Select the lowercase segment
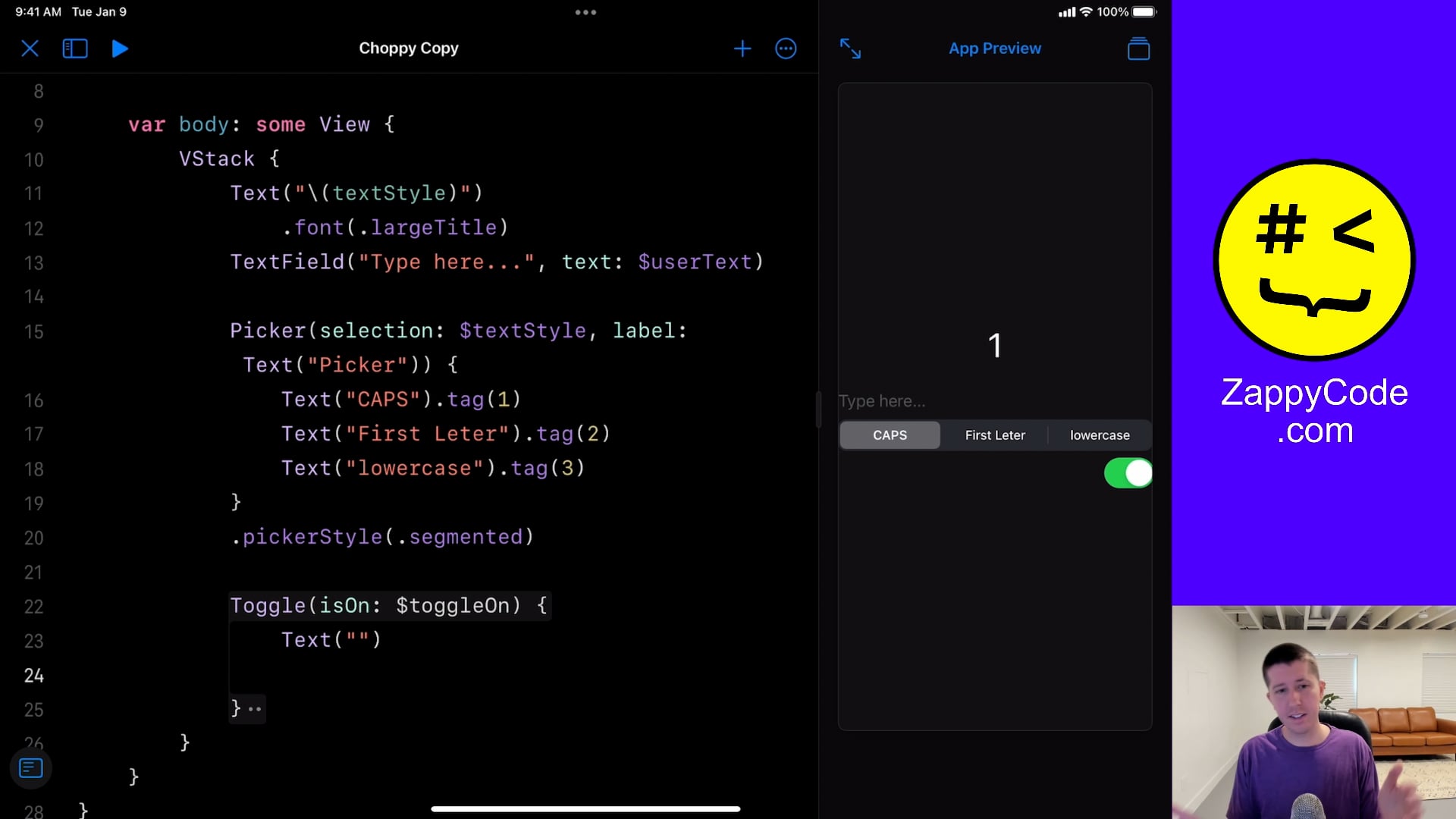Viewport: 1456px width, 819px height. pos(1100,435)
